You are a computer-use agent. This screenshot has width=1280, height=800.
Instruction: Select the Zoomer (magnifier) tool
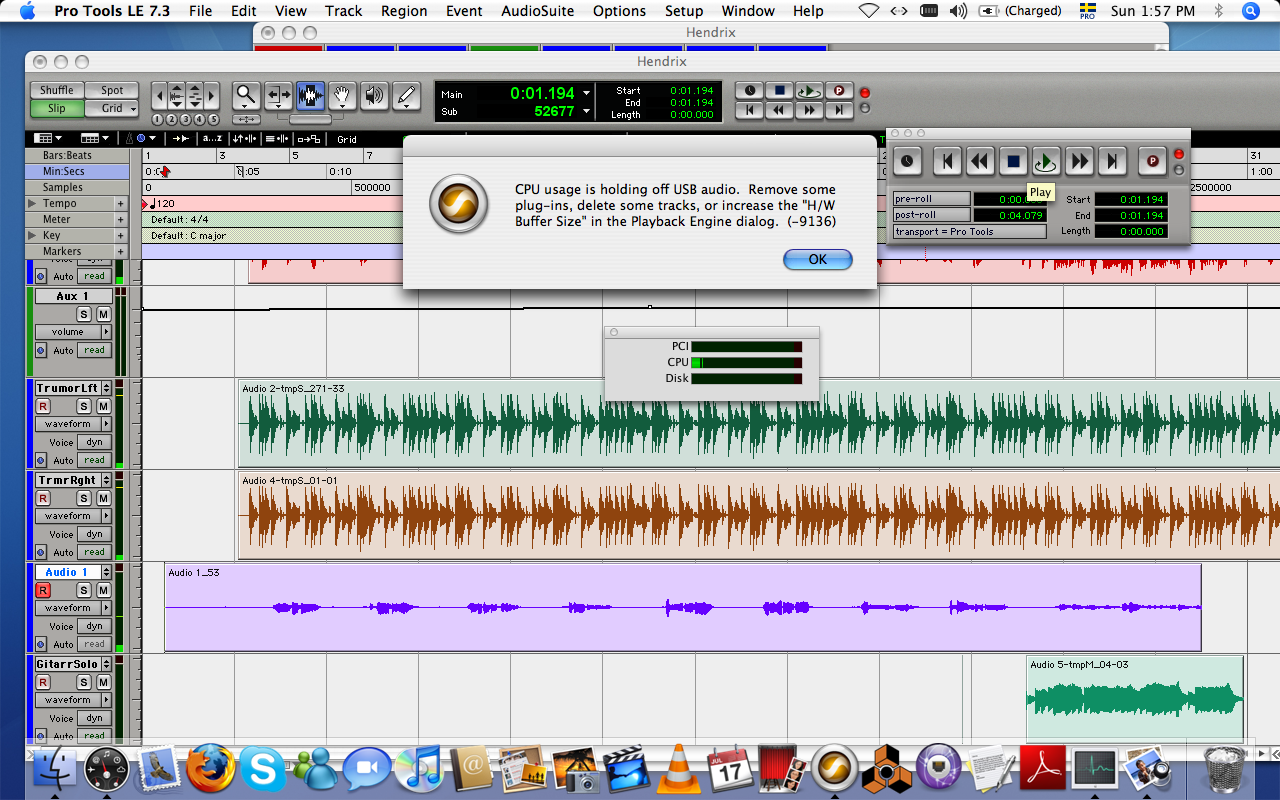[246, 96]
